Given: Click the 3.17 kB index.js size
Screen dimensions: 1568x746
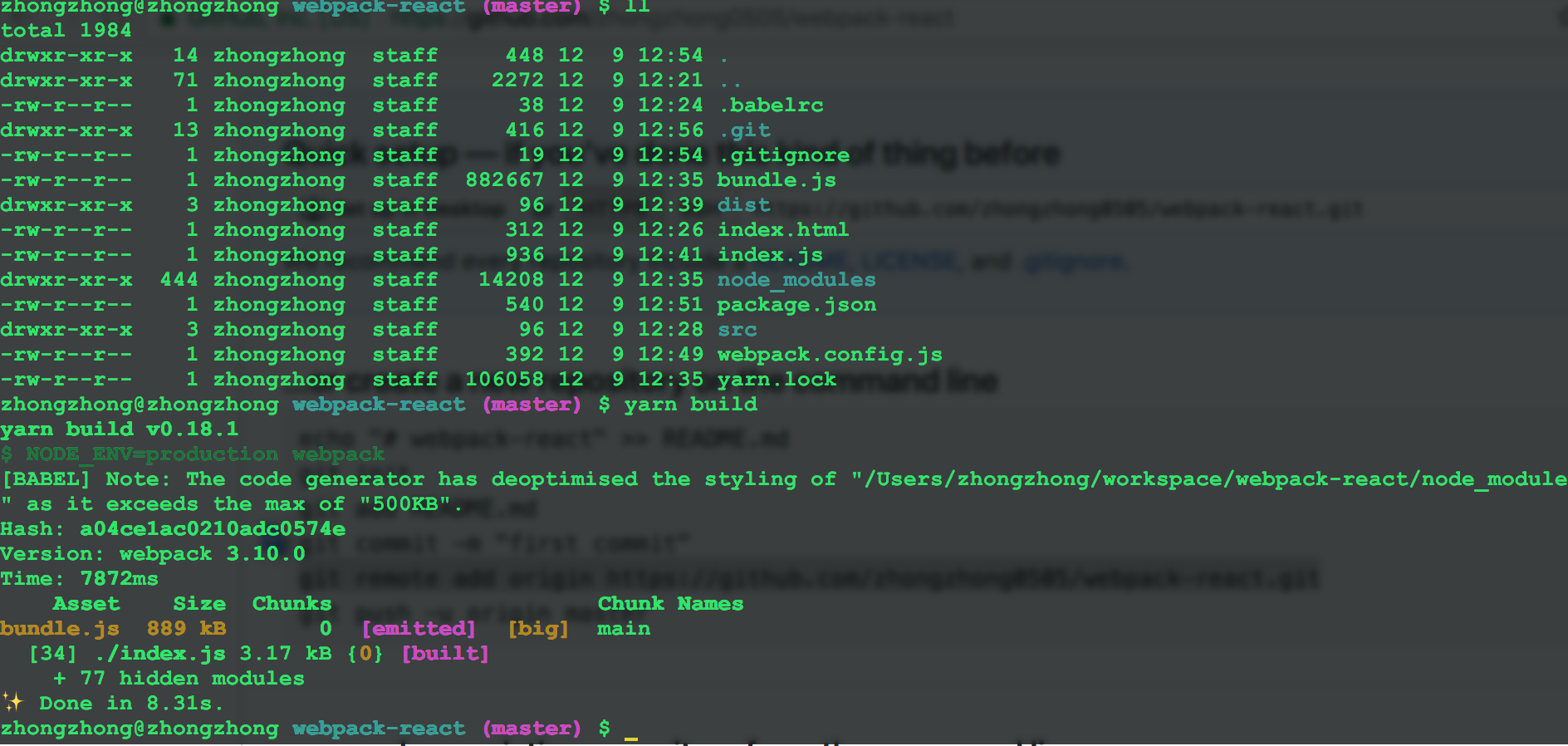Looking at the screenshot, I should point(286,654).
